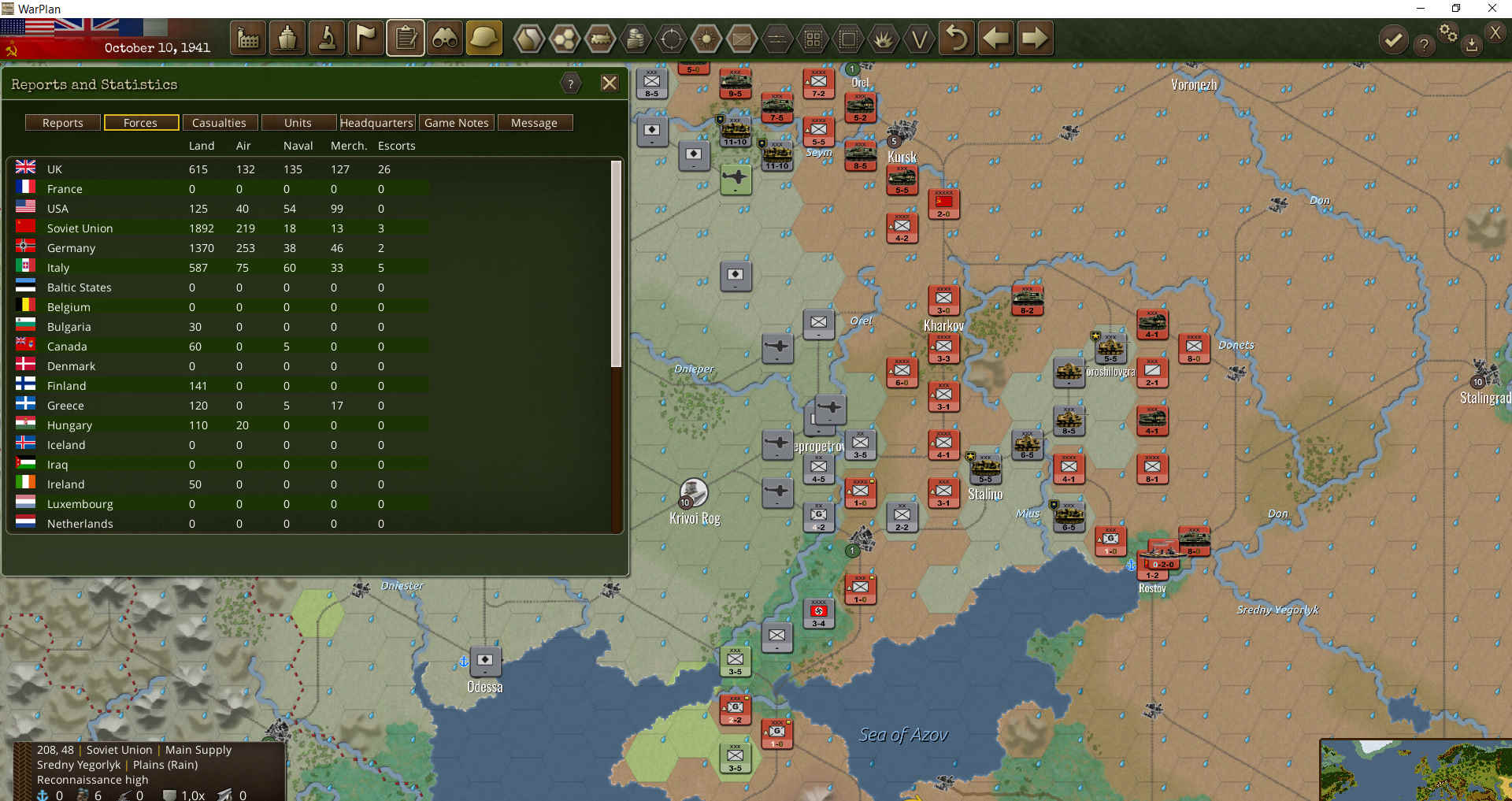
Task: Click the Krivoi Rog resource icon
Action: coord(694,492)
